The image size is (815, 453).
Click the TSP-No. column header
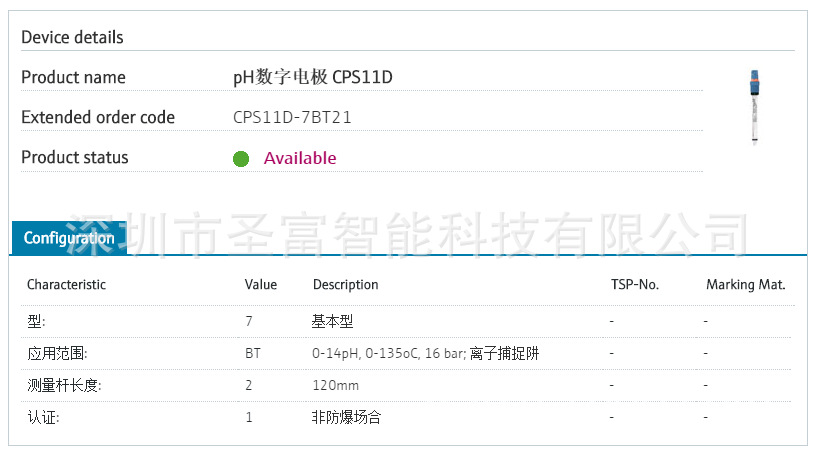tap(635, 285)
